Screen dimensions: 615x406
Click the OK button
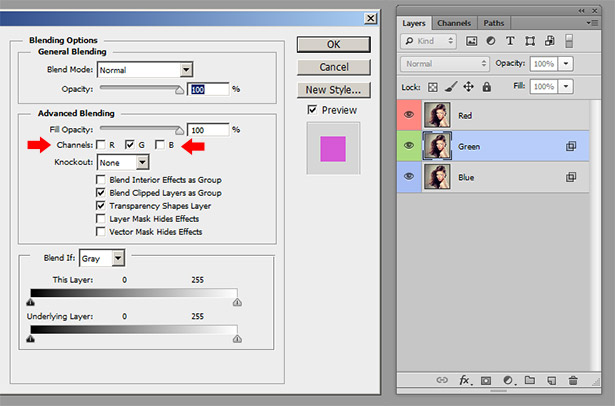point(334,44)
